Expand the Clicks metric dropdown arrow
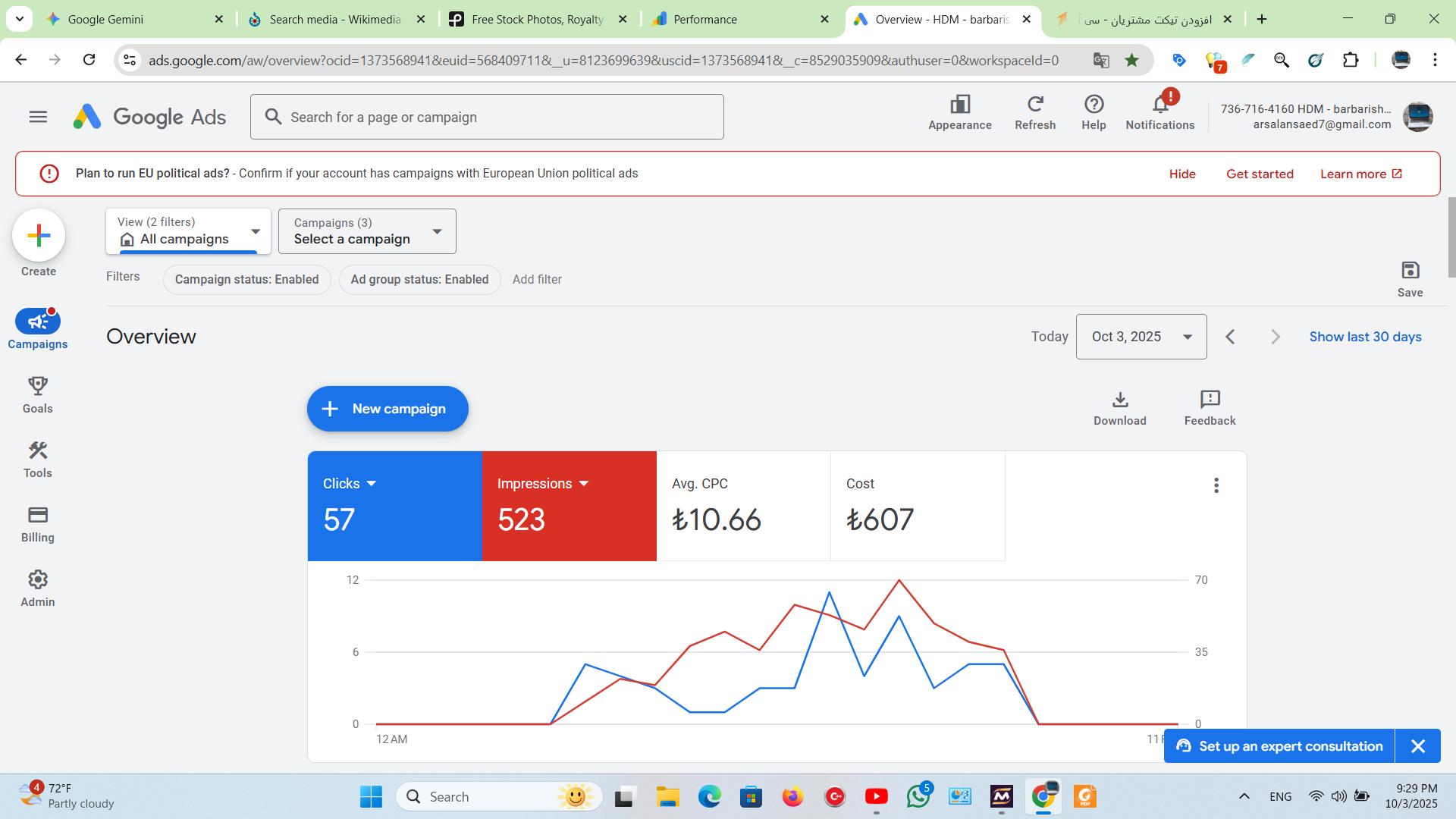This screenshot has height=819, width=1456. 372,484
